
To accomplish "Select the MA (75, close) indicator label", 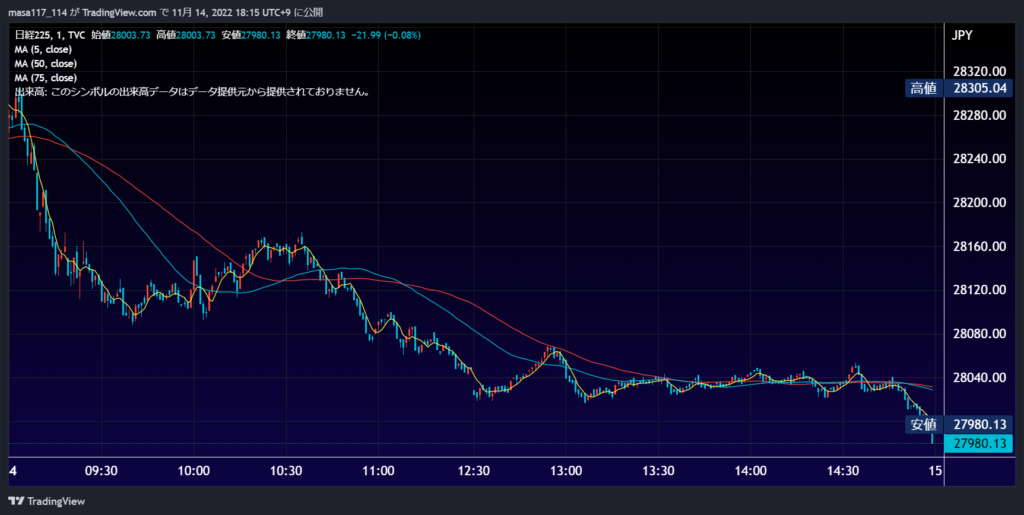I will 46,78.
